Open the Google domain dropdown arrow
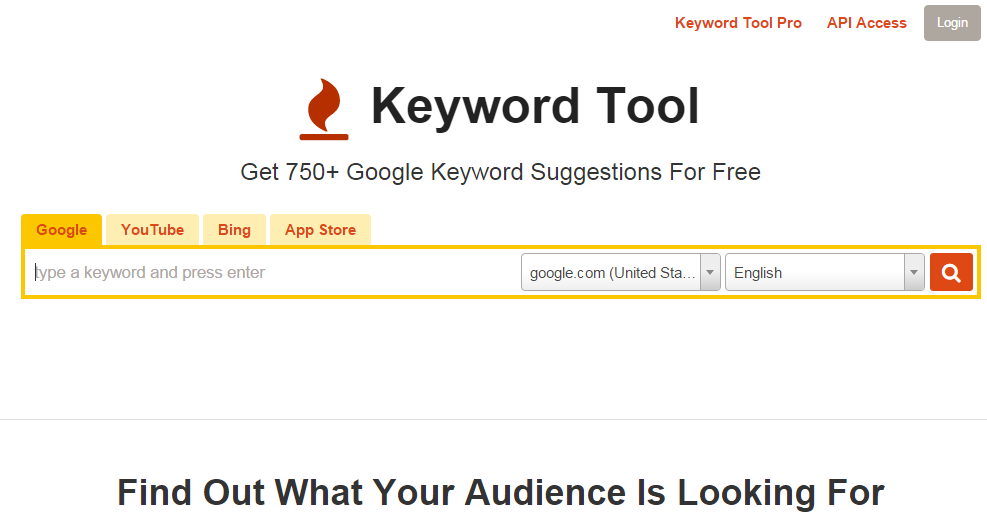 710,272
